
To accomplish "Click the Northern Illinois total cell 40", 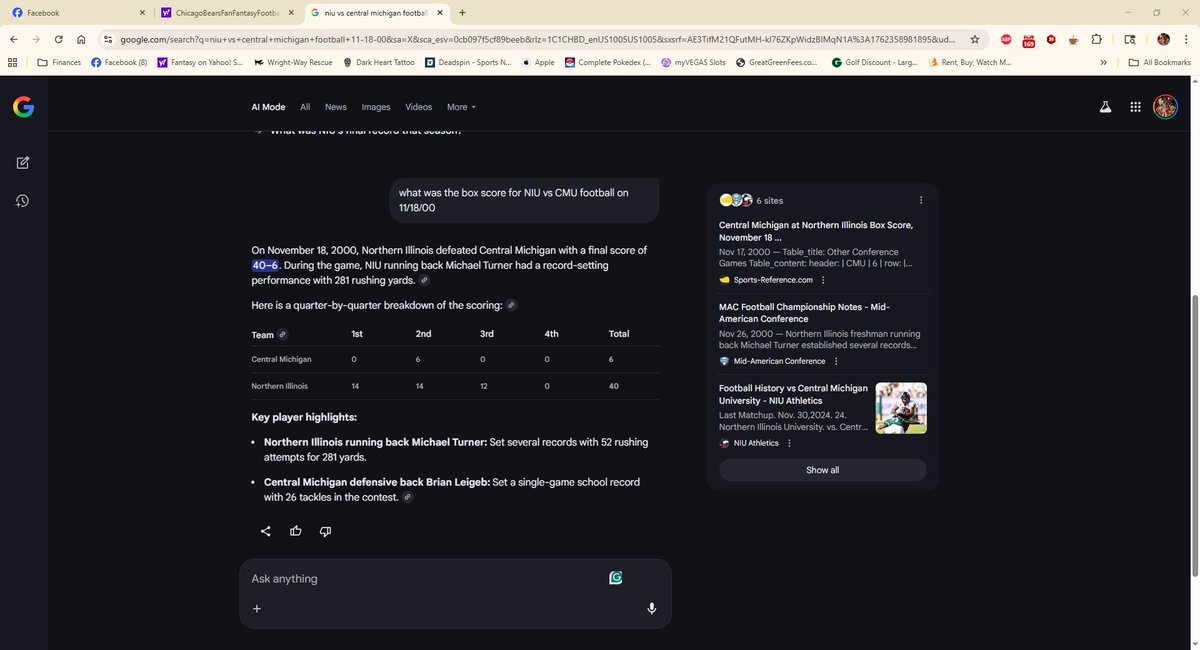I will (615, 386).
